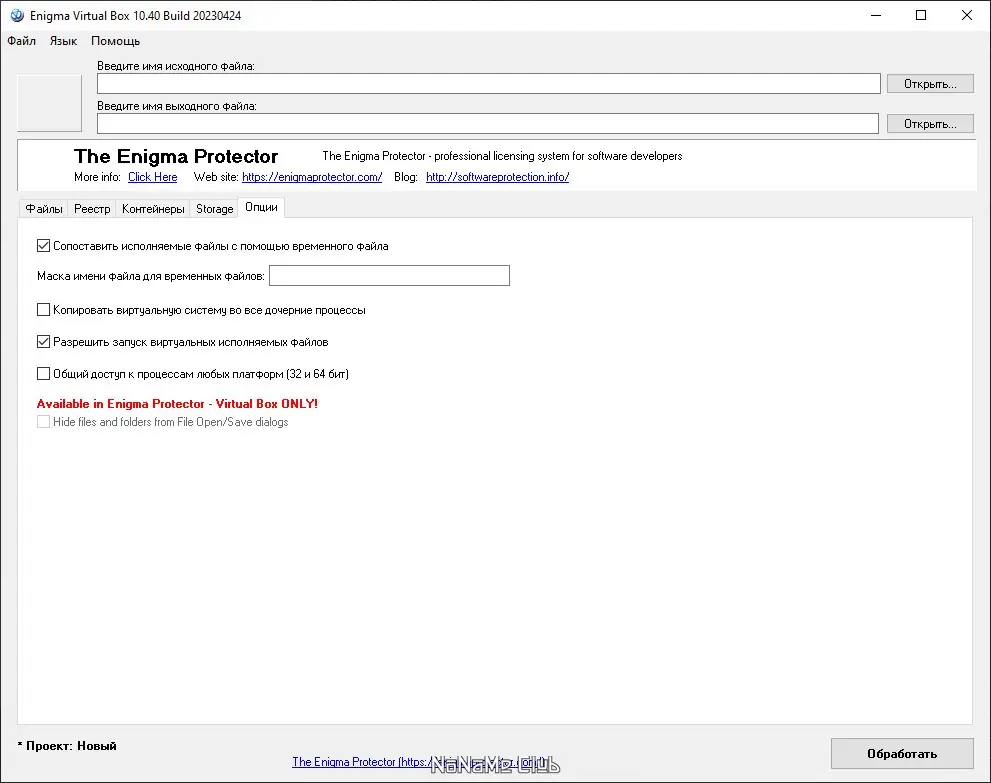Minimize the Enigma Virtual Box window
This screenshot has width=991, height=783.
coord(875,15)
